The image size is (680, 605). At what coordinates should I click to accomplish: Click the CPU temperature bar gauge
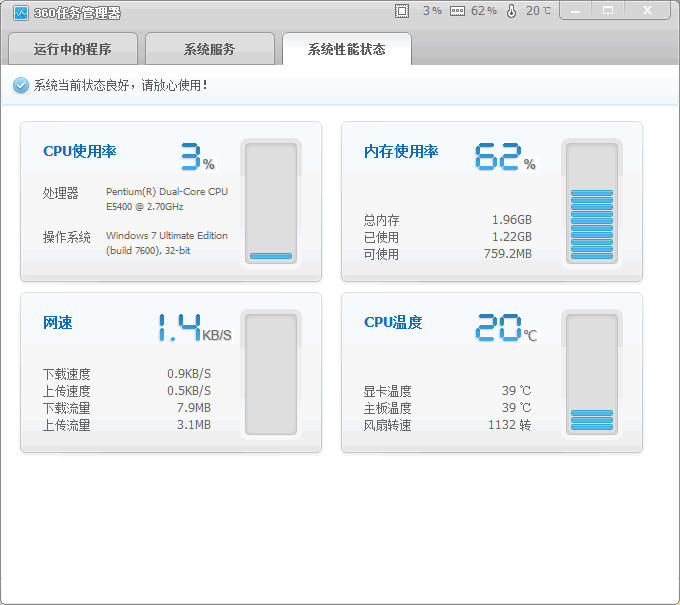(x=591, y=375)
